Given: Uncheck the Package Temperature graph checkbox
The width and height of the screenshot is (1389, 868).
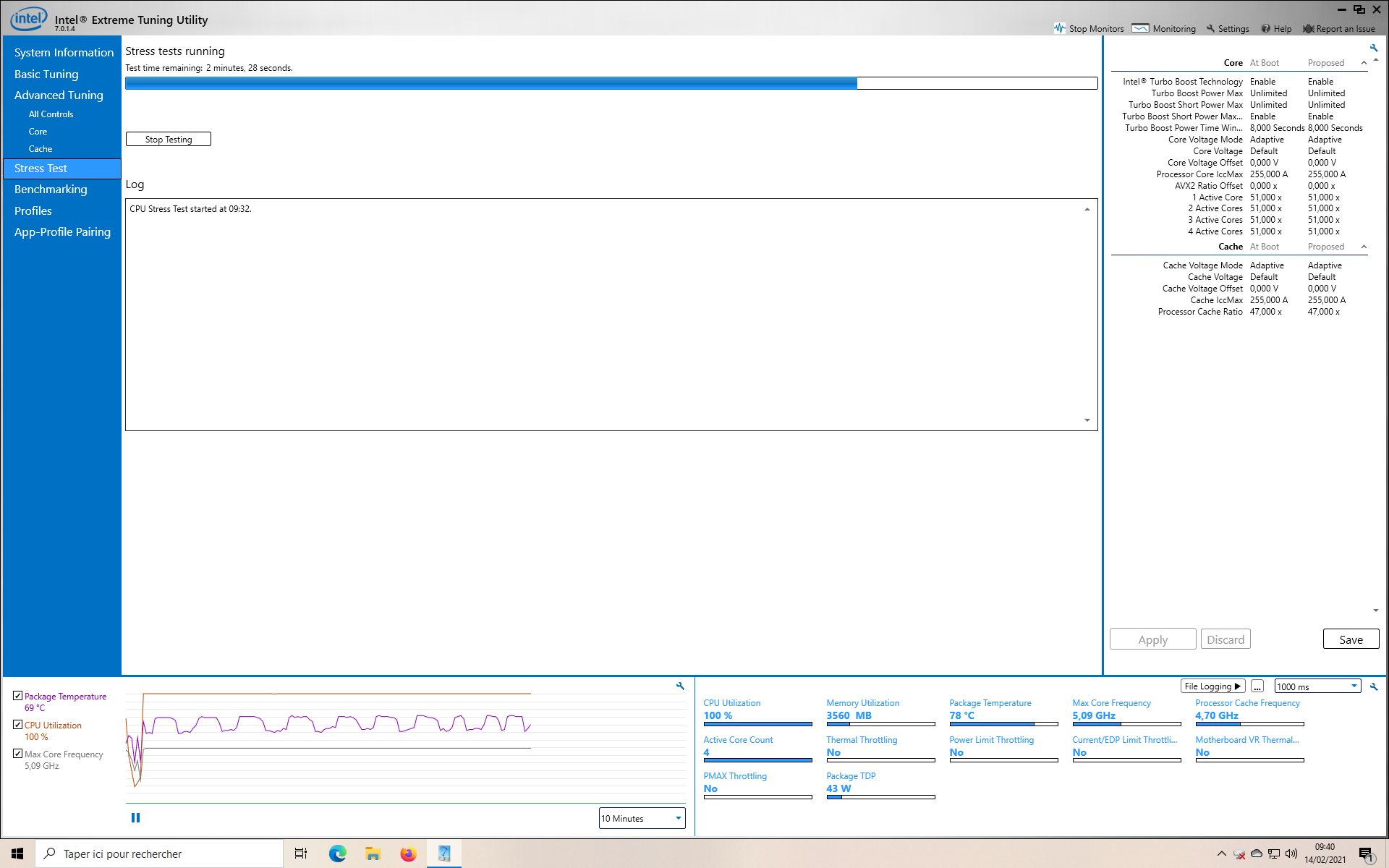Looking at the screenshot, I should coord(18,695).
